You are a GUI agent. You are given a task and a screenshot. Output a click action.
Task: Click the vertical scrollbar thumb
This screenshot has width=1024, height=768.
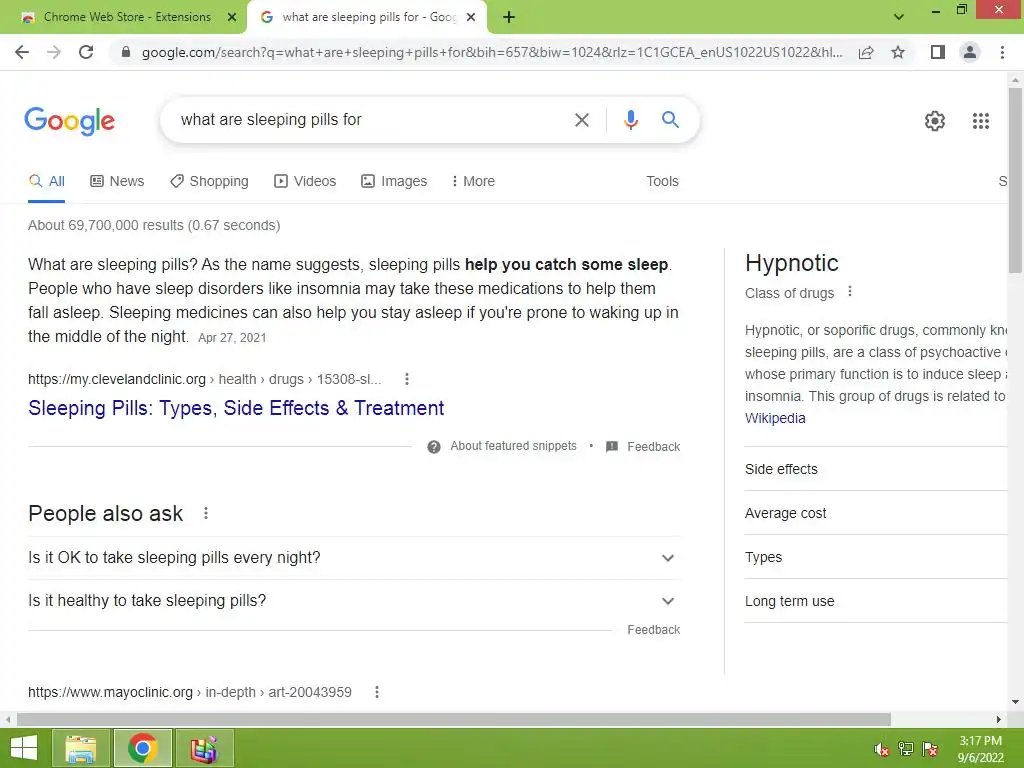pos(1014,180)
